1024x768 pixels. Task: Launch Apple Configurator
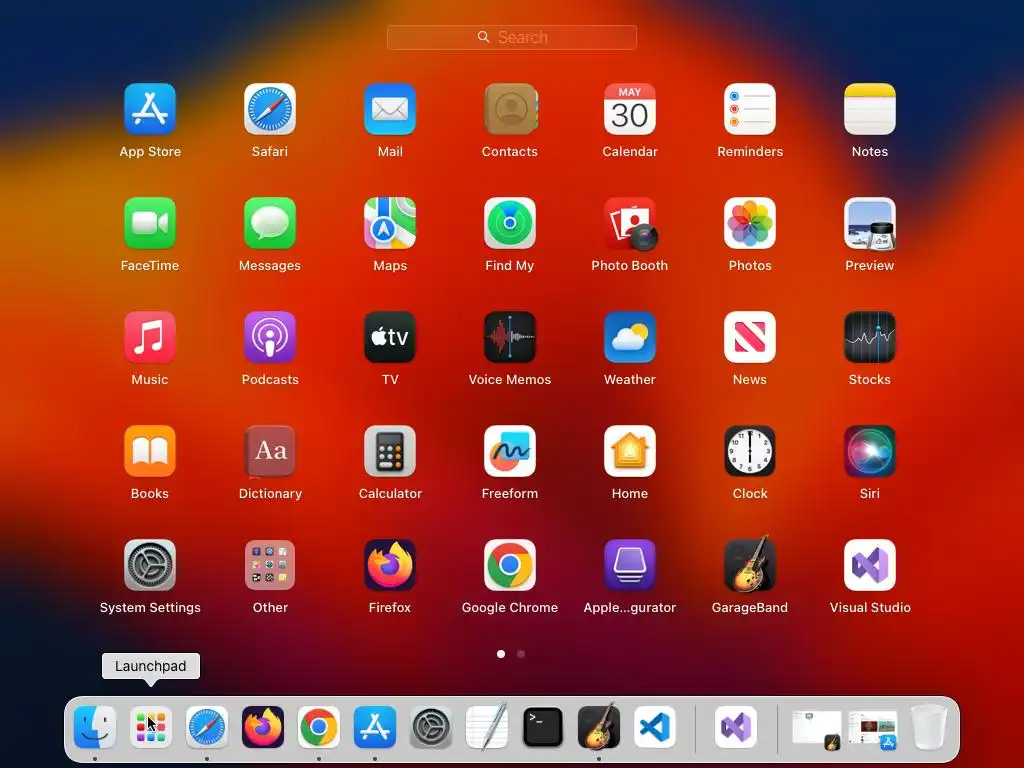[630, 565]
